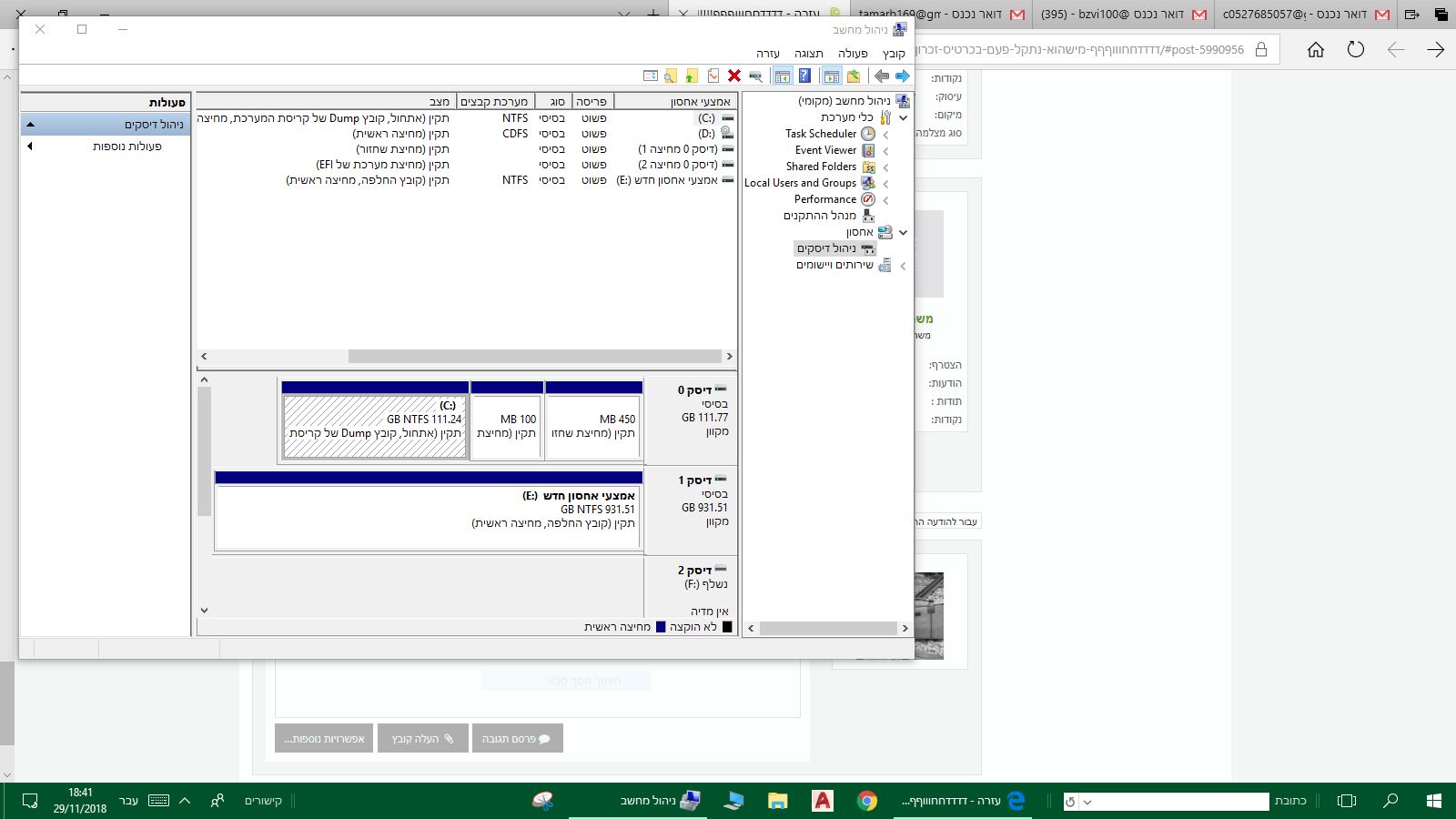
Task: Toggle the show/hide console tree toolbar icon
Action: click(x=831, y=76)
